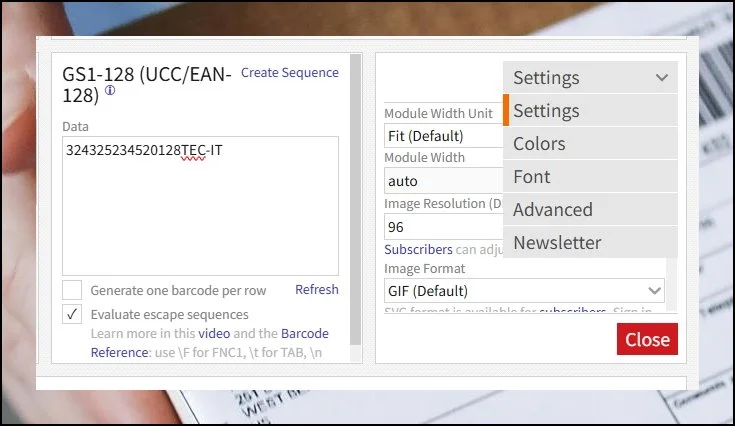Open the Subscribers link under Image Resolution
Viewport: 735px width, 426px height.
pos(419,249)
